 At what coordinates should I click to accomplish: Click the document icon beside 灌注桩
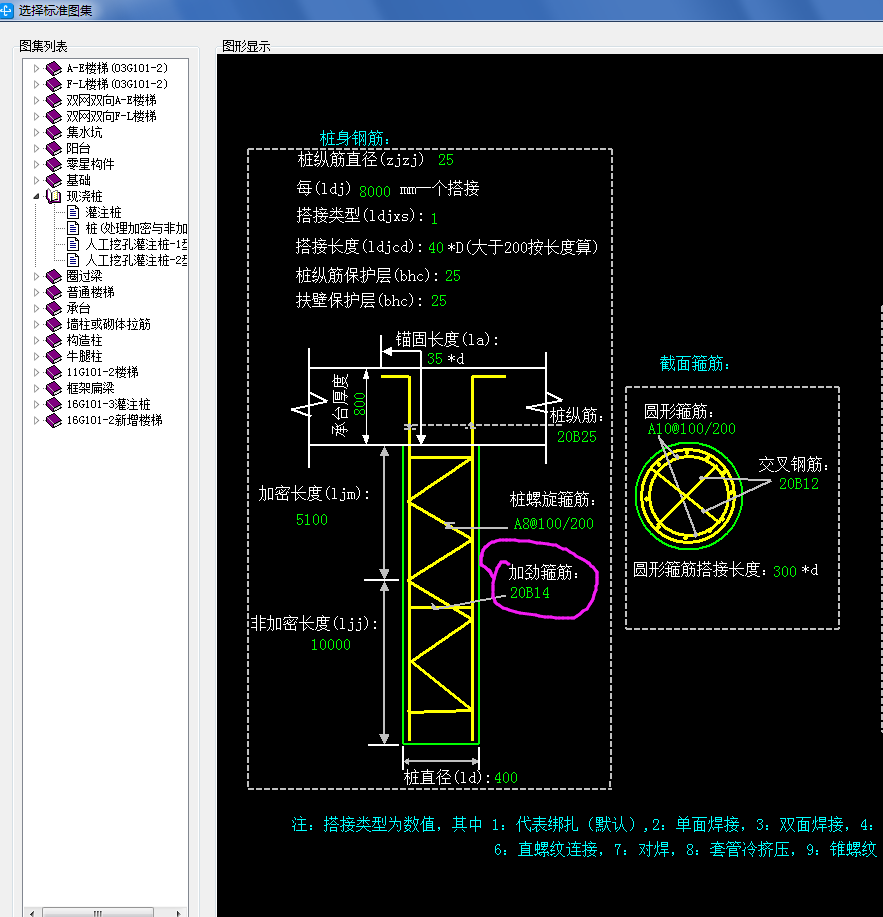73,212
